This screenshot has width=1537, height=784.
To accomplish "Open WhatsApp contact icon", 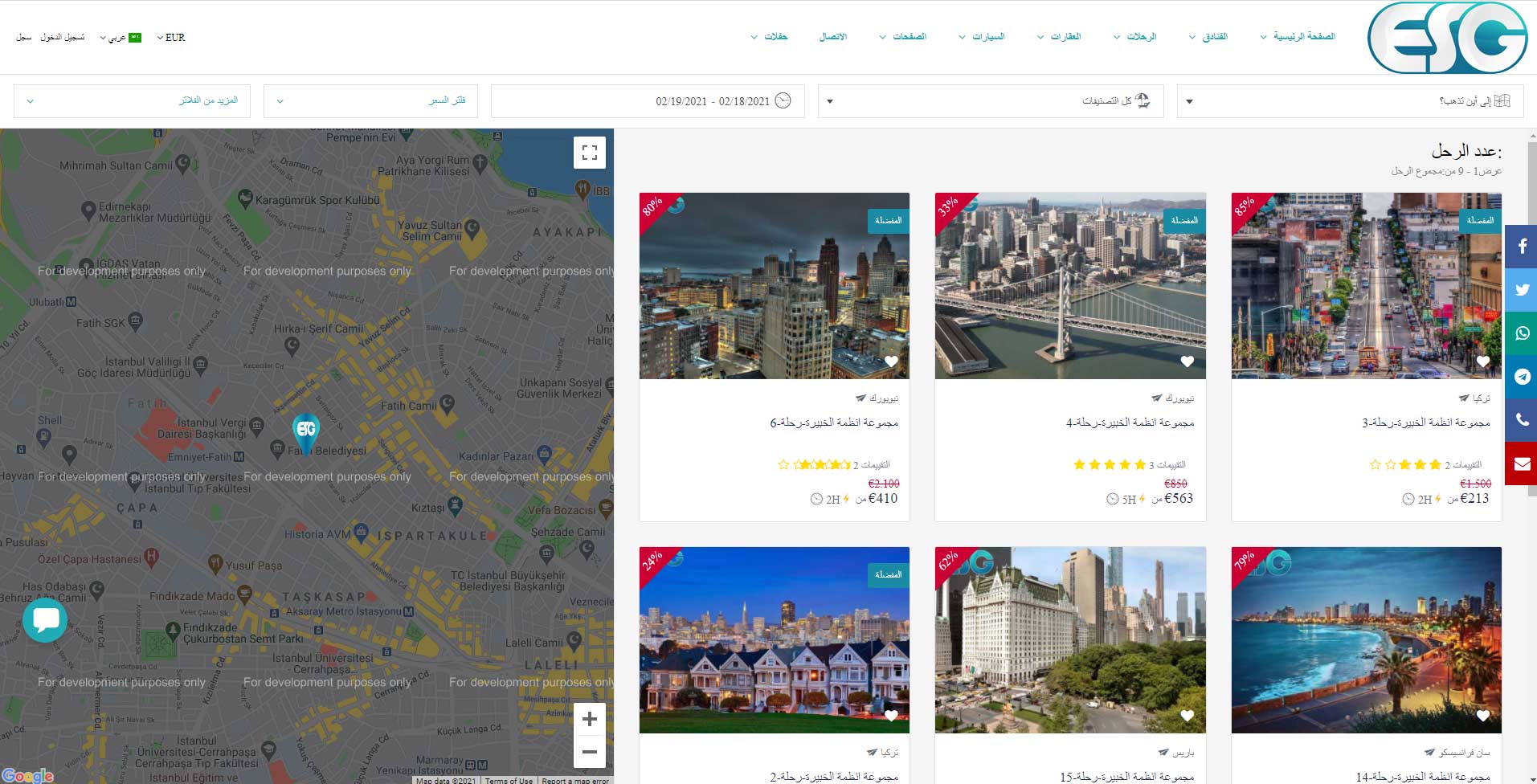I will [1521, 333].
